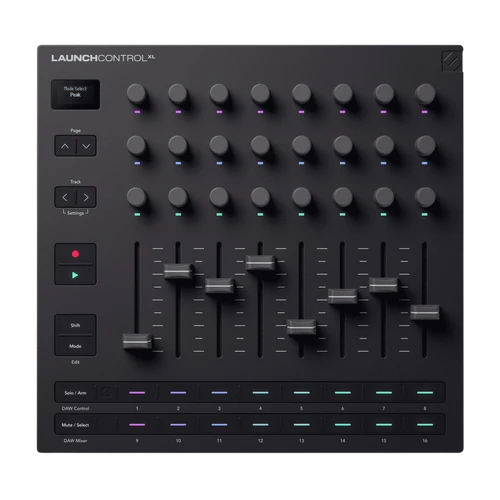
Task: Click the first blue-LED knob in middle row
Action: tap(137, 145)
